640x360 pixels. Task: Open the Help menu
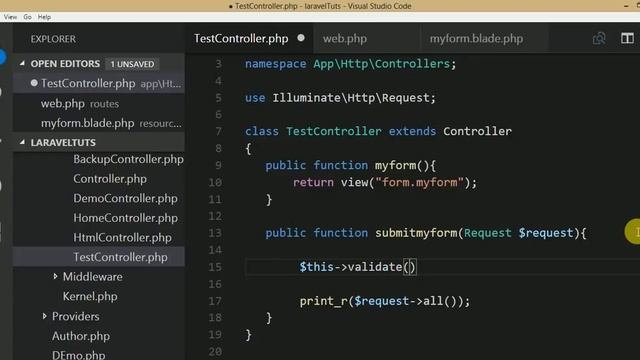(x=44, y=17)
